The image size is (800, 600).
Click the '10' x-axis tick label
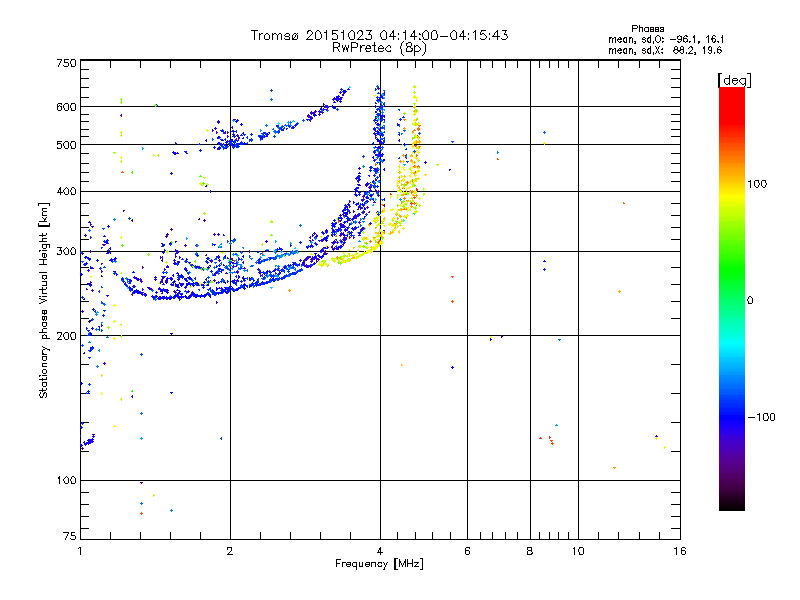coord(578,551)
